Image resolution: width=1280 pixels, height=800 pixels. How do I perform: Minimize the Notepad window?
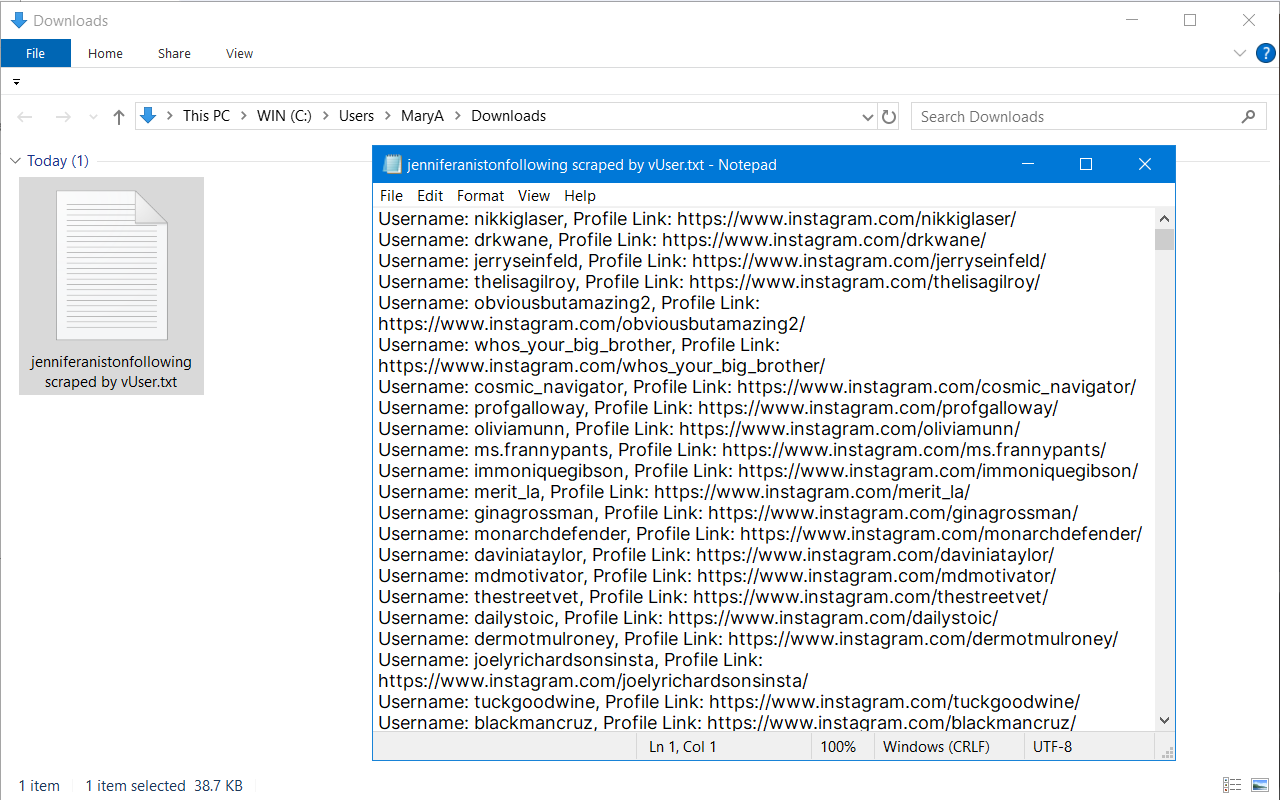pos(1027,164)
